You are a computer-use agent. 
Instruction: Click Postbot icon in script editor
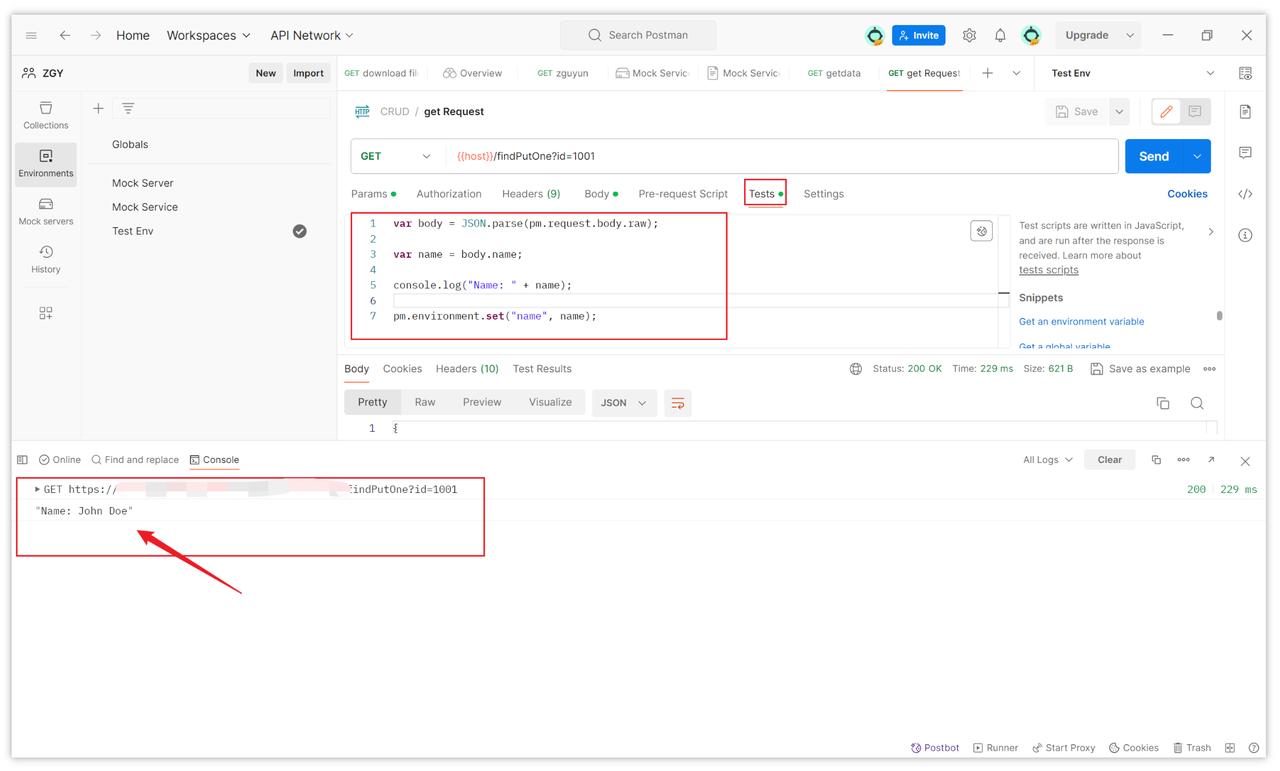(x=981, y=231)
